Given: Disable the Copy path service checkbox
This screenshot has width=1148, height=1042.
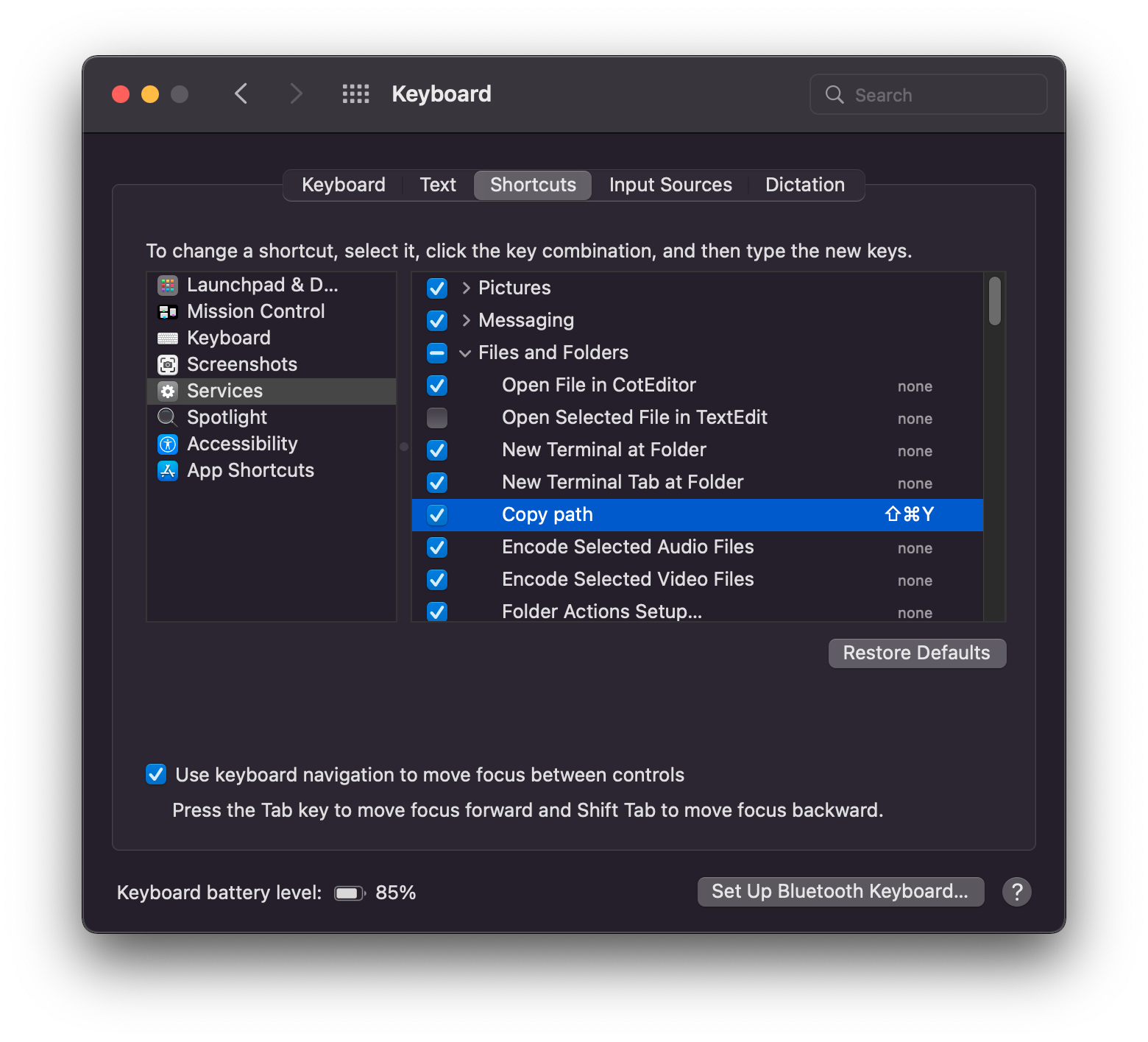Looking at the screenshot, I should click(437, 515).
